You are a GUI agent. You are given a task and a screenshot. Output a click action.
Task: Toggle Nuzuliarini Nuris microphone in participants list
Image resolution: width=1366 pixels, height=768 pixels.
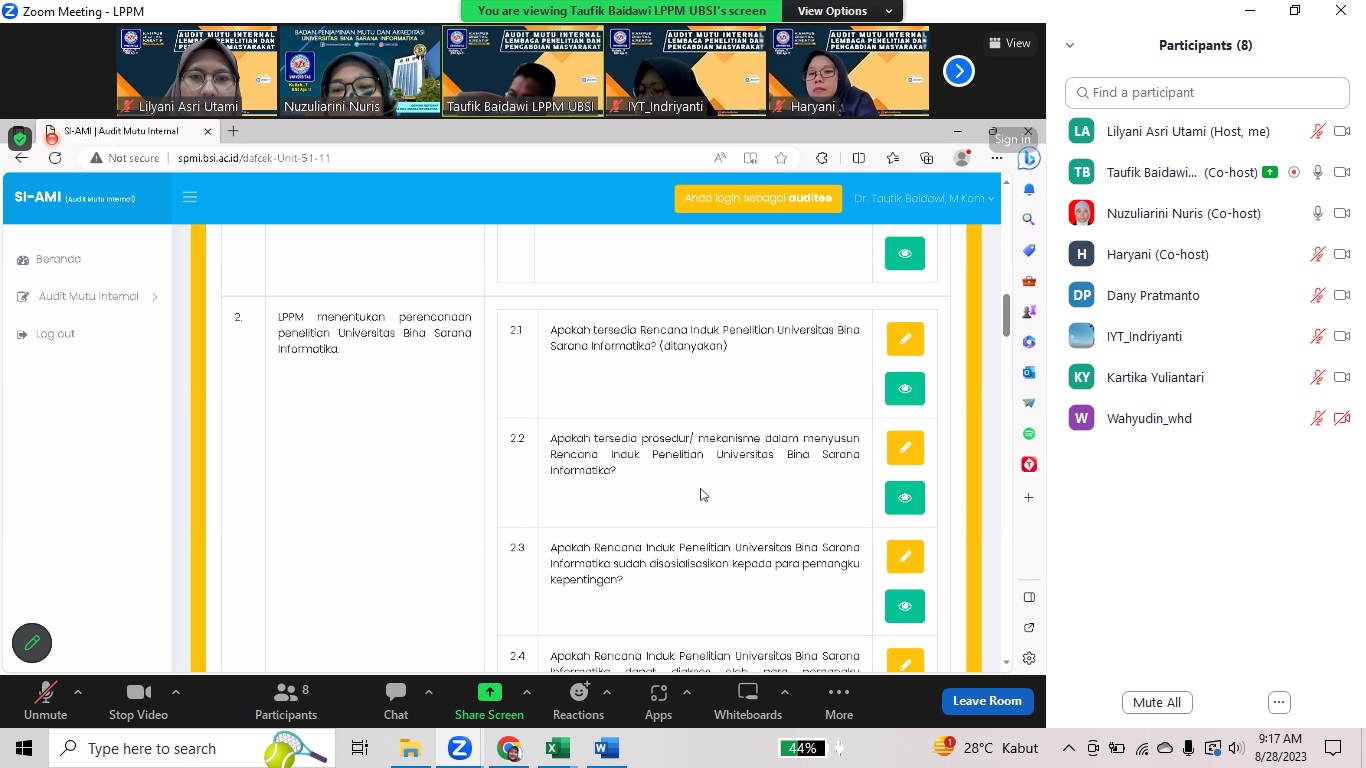(1318, 213)
